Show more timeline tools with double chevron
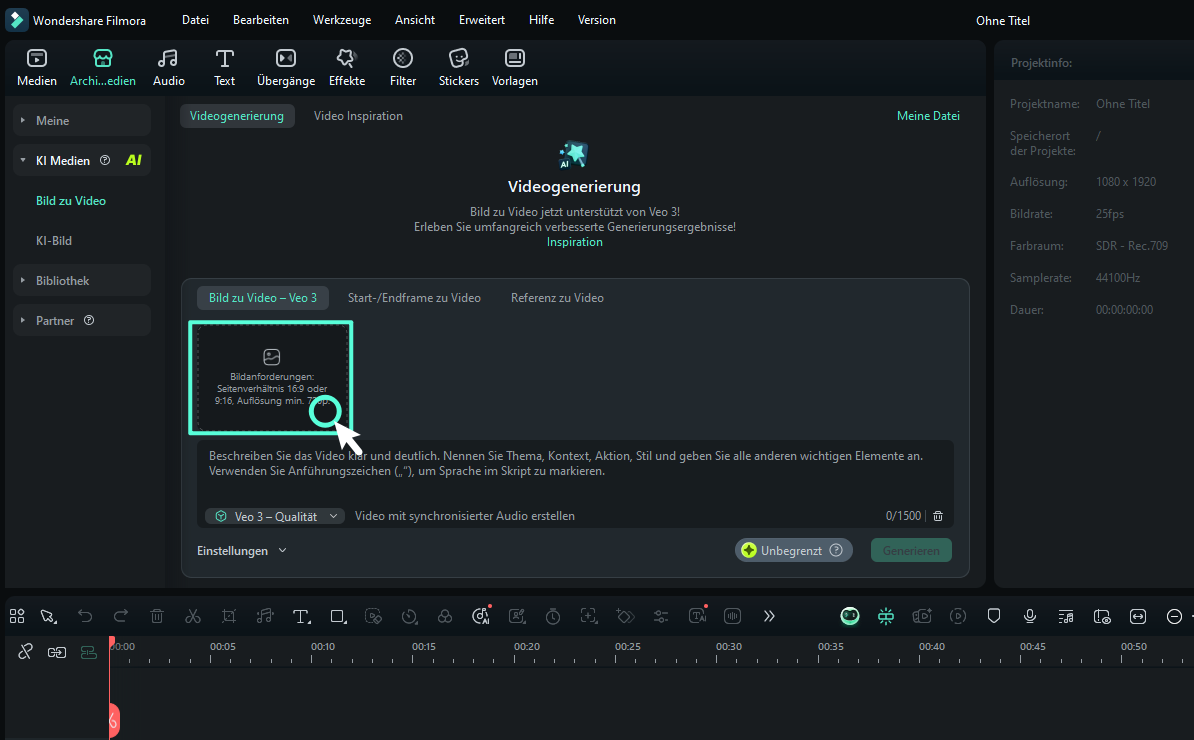 pyautogui.click(x=769, y=616)
